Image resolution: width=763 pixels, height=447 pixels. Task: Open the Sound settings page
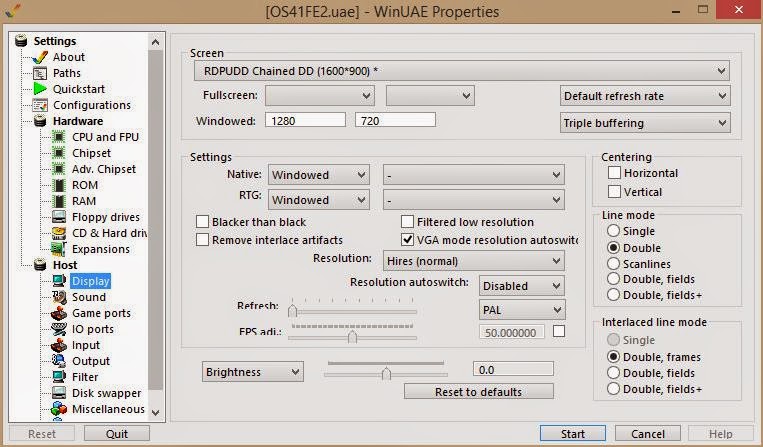(89, 297)
